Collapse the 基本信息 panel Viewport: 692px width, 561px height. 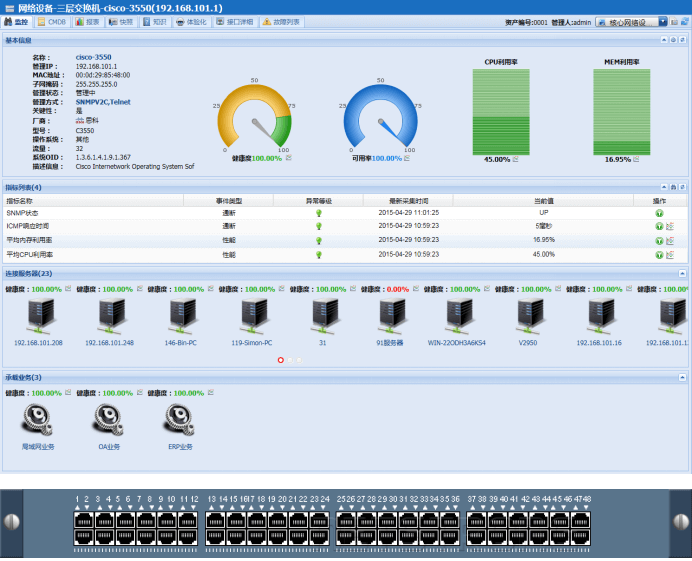[664, 40]
